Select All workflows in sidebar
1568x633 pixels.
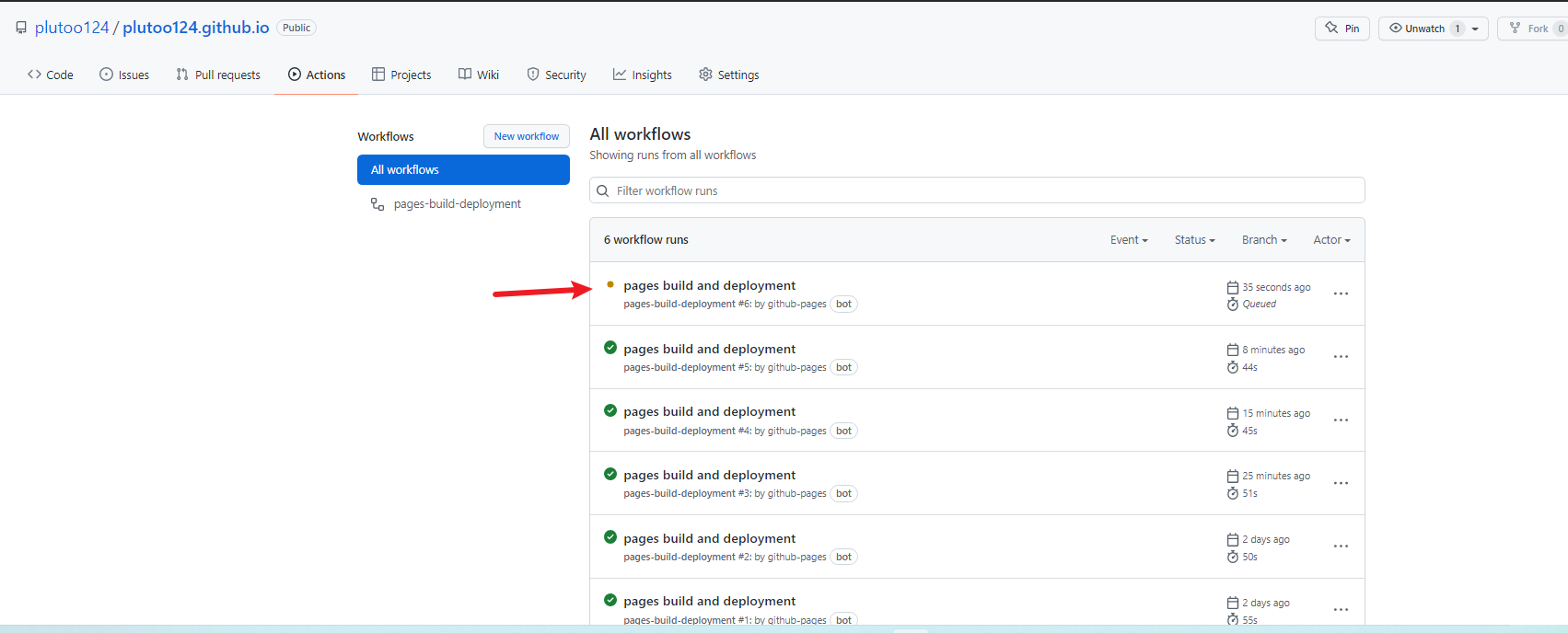(x=463, y=169)
